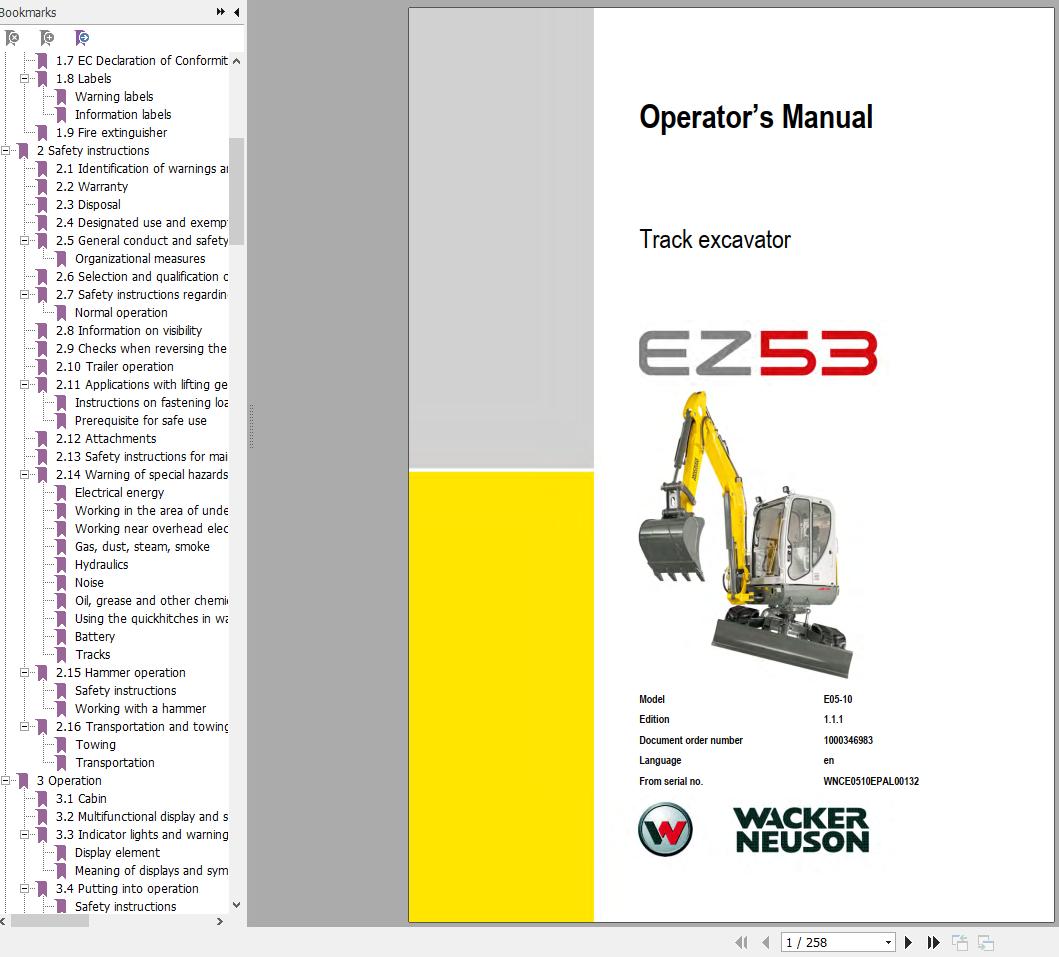Viewport: 1059px width, 957px height.
Task: Go to bookmark 2.2 Warranty
Action: point(92,186)
